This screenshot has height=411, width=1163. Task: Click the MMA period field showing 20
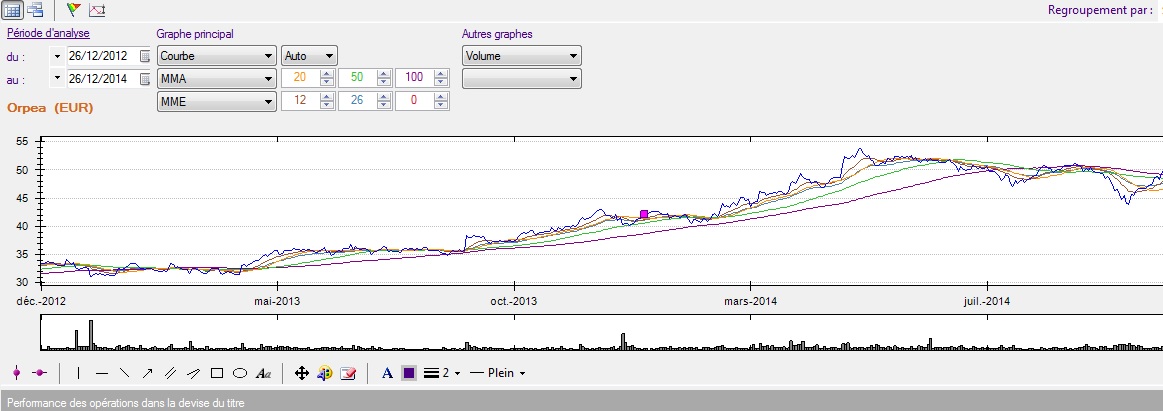coord(299,78)
